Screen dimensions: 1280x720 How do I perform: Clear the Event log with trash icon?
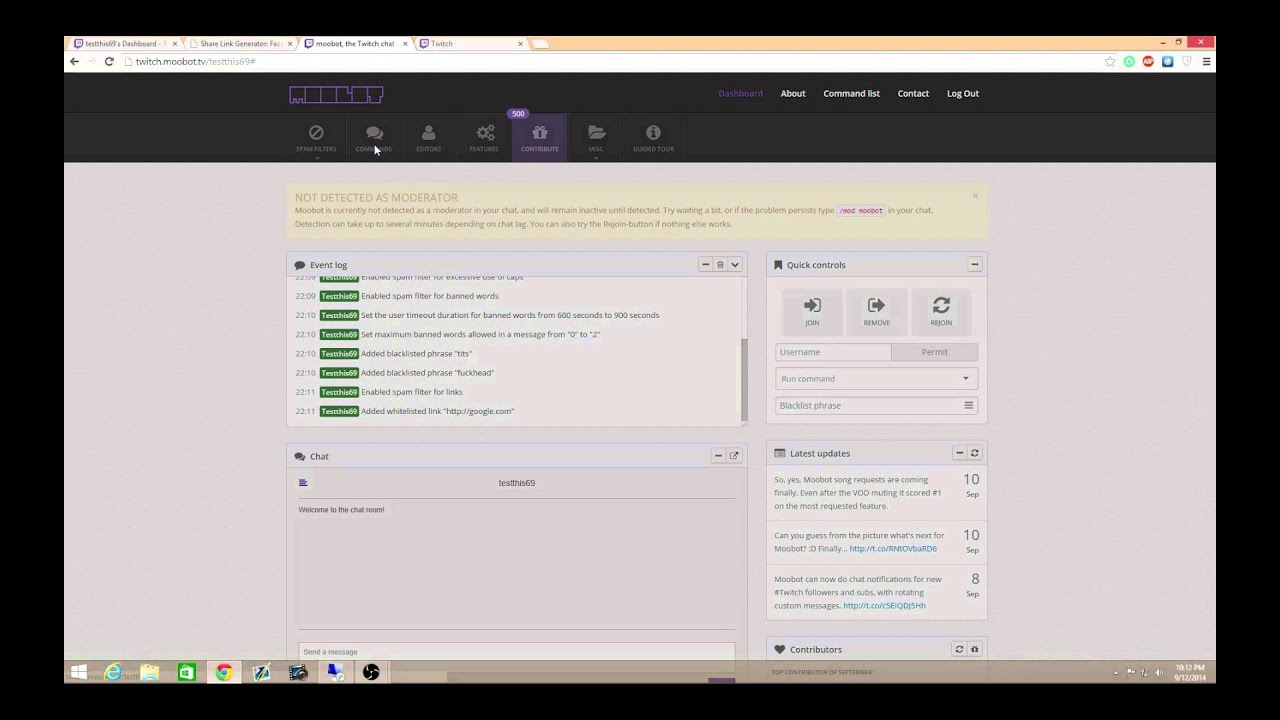coord(720,265)
